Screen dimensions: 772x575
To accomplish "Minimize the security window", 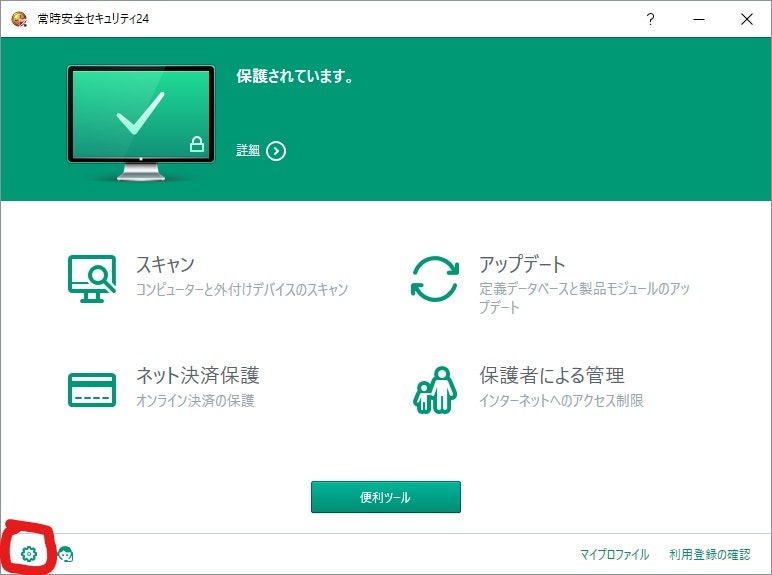I will coord(699,19).
